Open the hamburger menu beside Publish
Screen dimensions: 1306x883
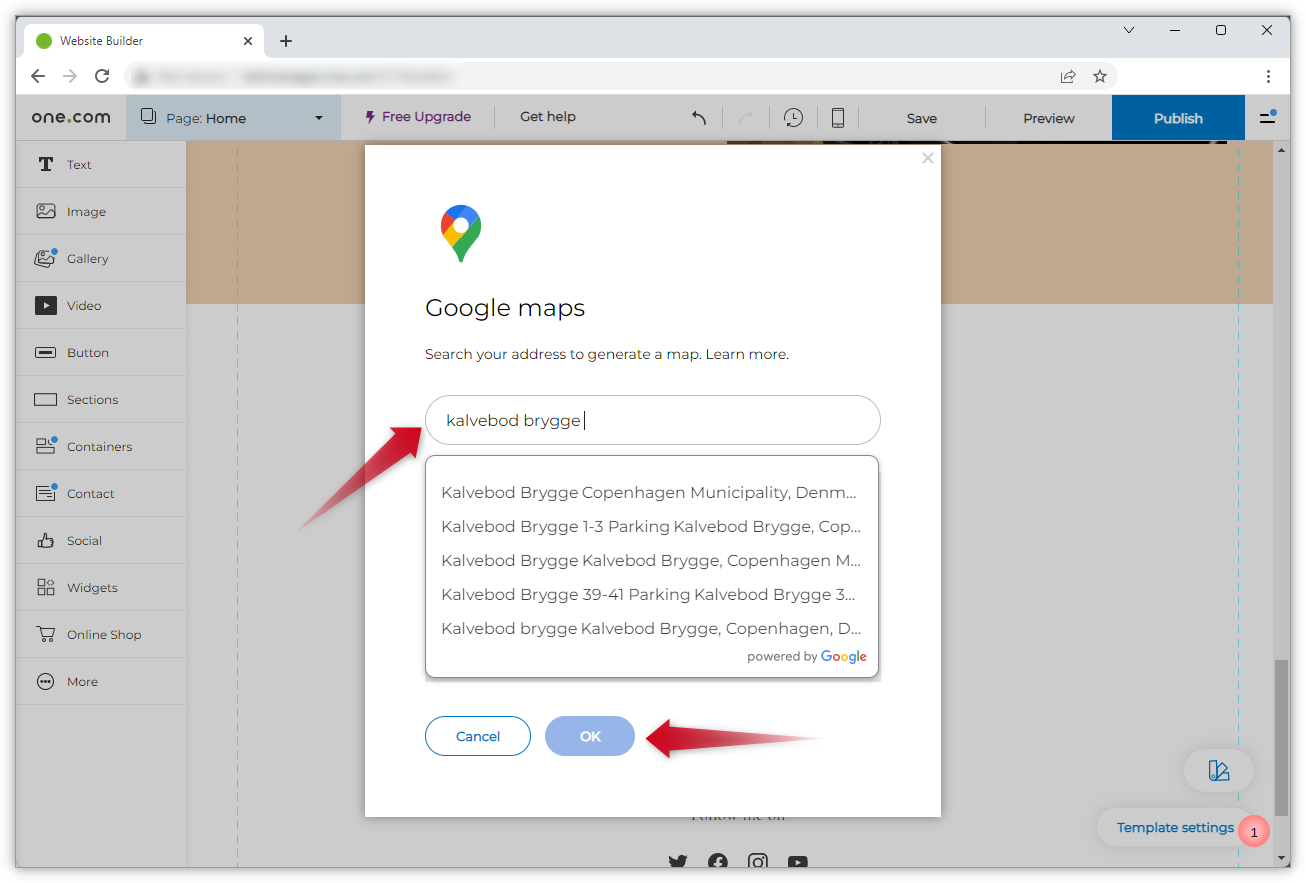(x=1268, y=117)
